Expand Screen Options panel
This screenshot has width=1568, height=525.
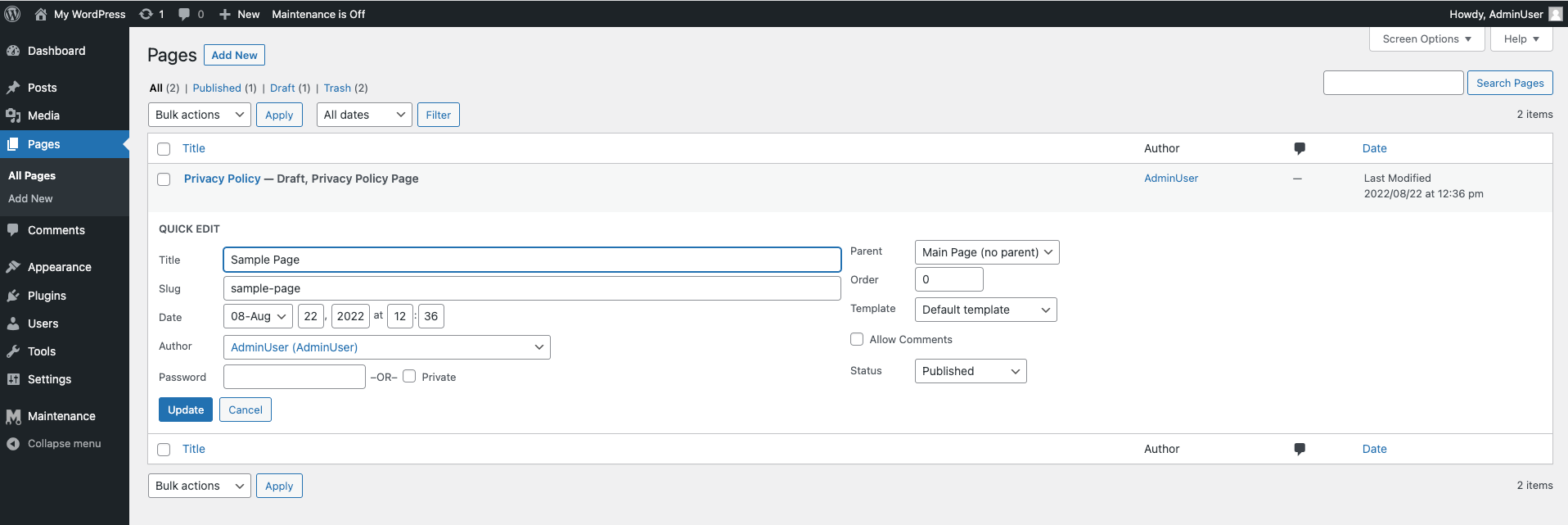1426,38
